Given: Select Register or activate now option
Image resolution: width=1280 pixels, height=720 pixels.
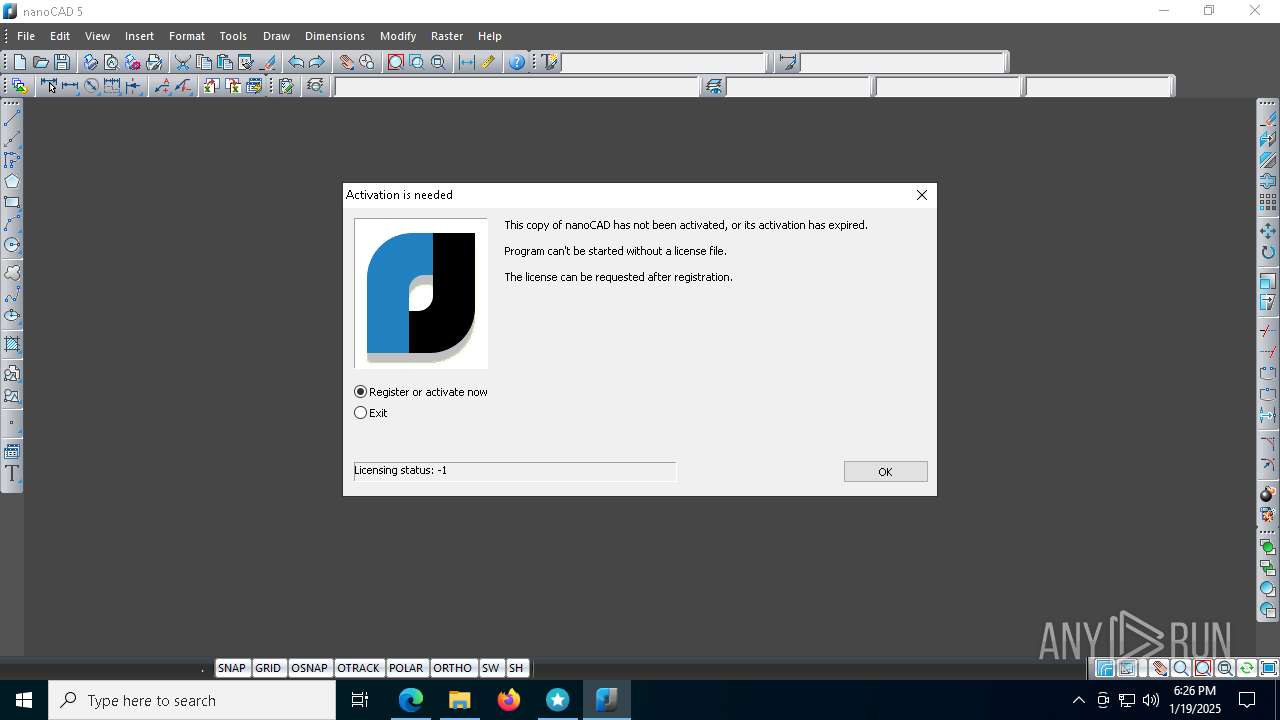Looking at the screenshot, I should pos(421,392).
